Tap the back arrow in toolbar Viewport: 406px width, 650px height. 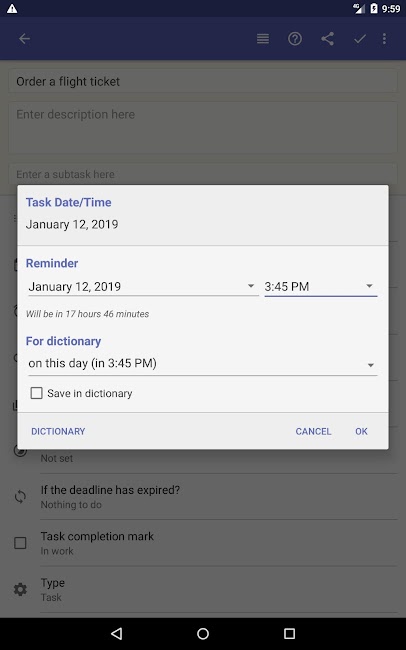point(24,39)
